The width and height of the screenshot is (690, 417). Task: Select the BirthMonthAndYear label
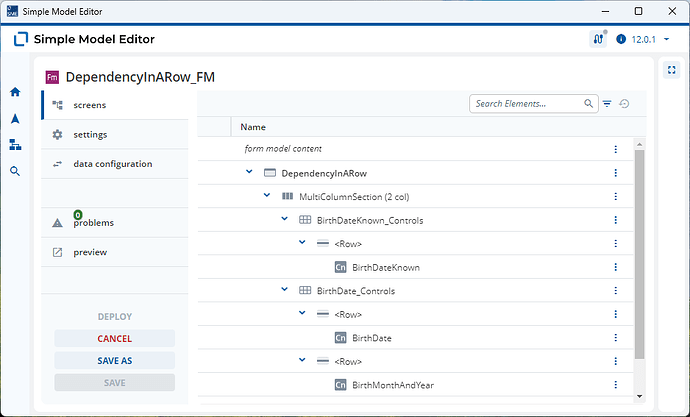tap(393, 385)
